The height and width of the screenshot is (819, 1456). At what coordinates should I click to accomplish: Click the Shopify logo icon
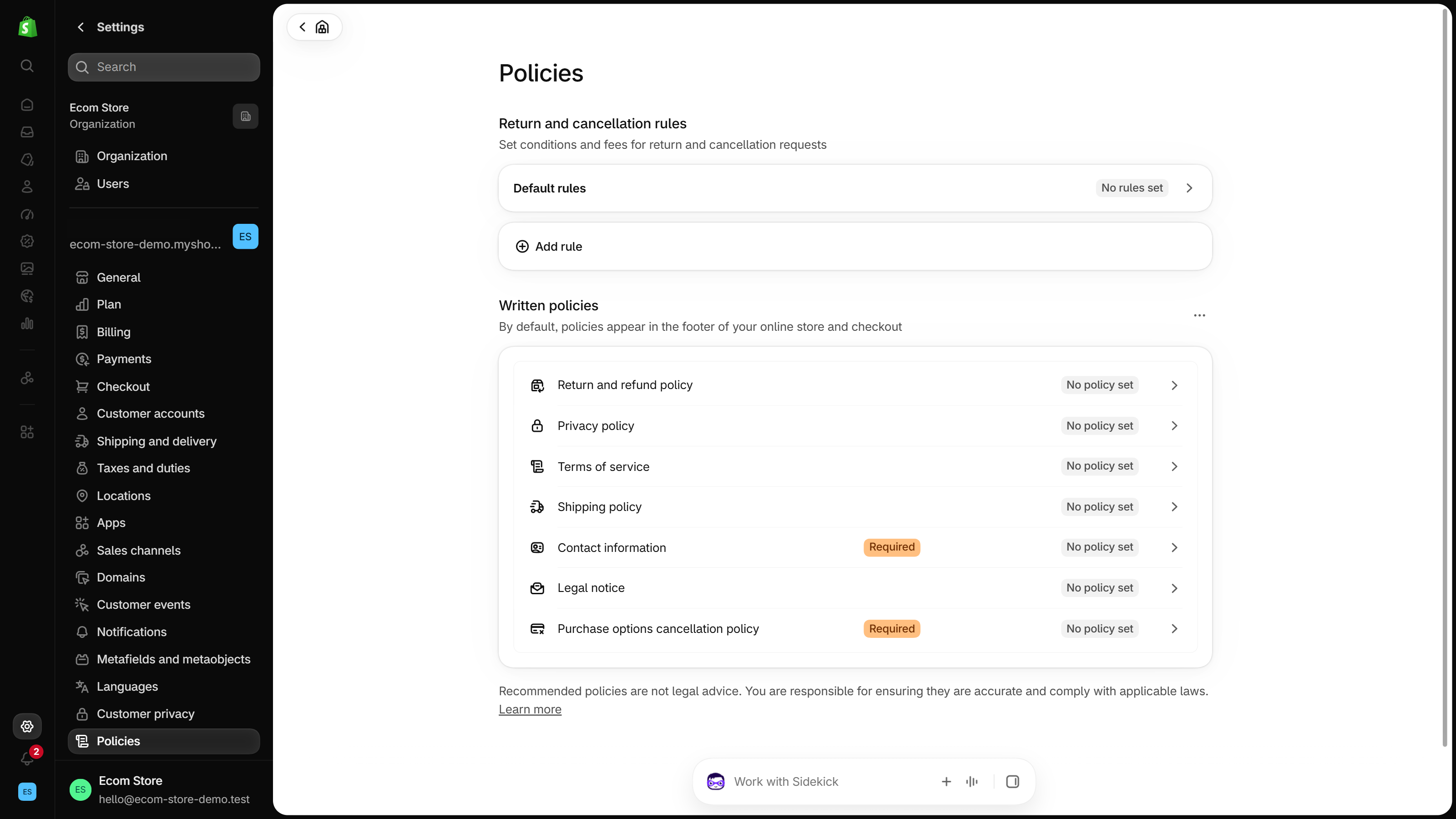[27, 26]
